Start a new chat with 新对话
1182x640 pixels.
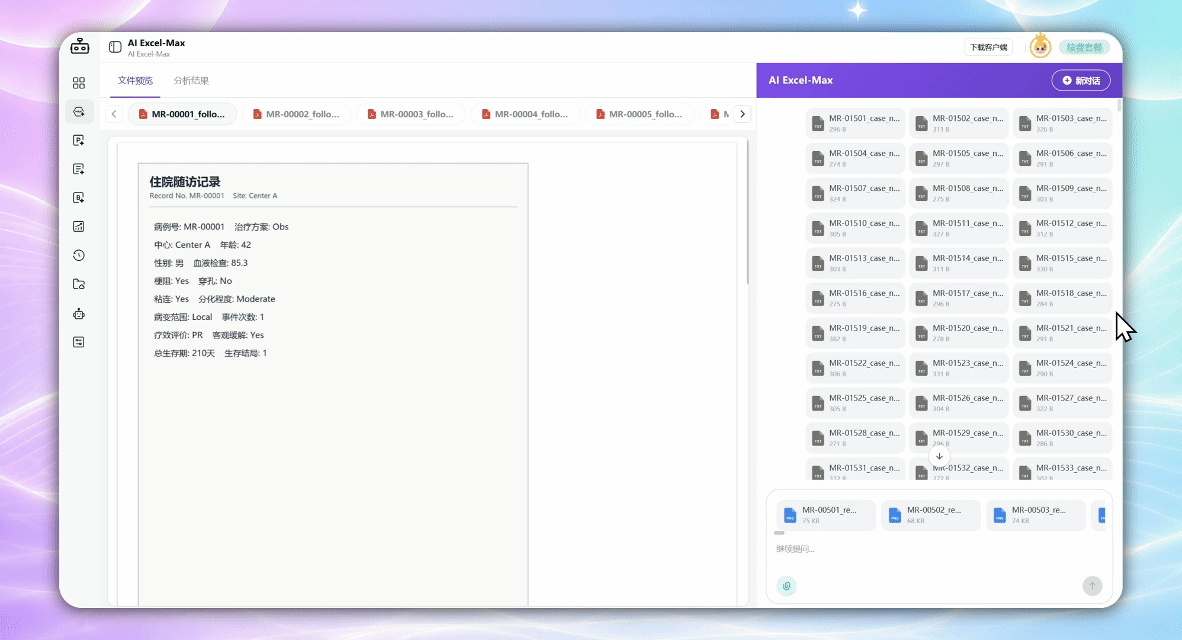click(1081, 81)
